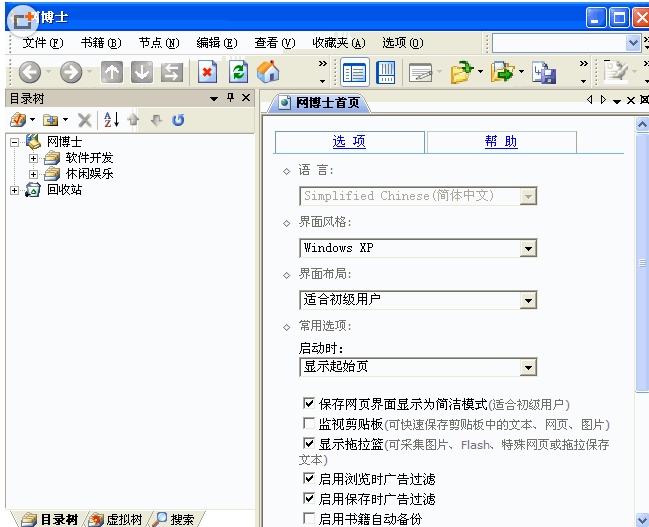This screenshot has height=527, width=649.
Task: Expand the 休闲娱乐 tree node
Action: pos(33,174)
